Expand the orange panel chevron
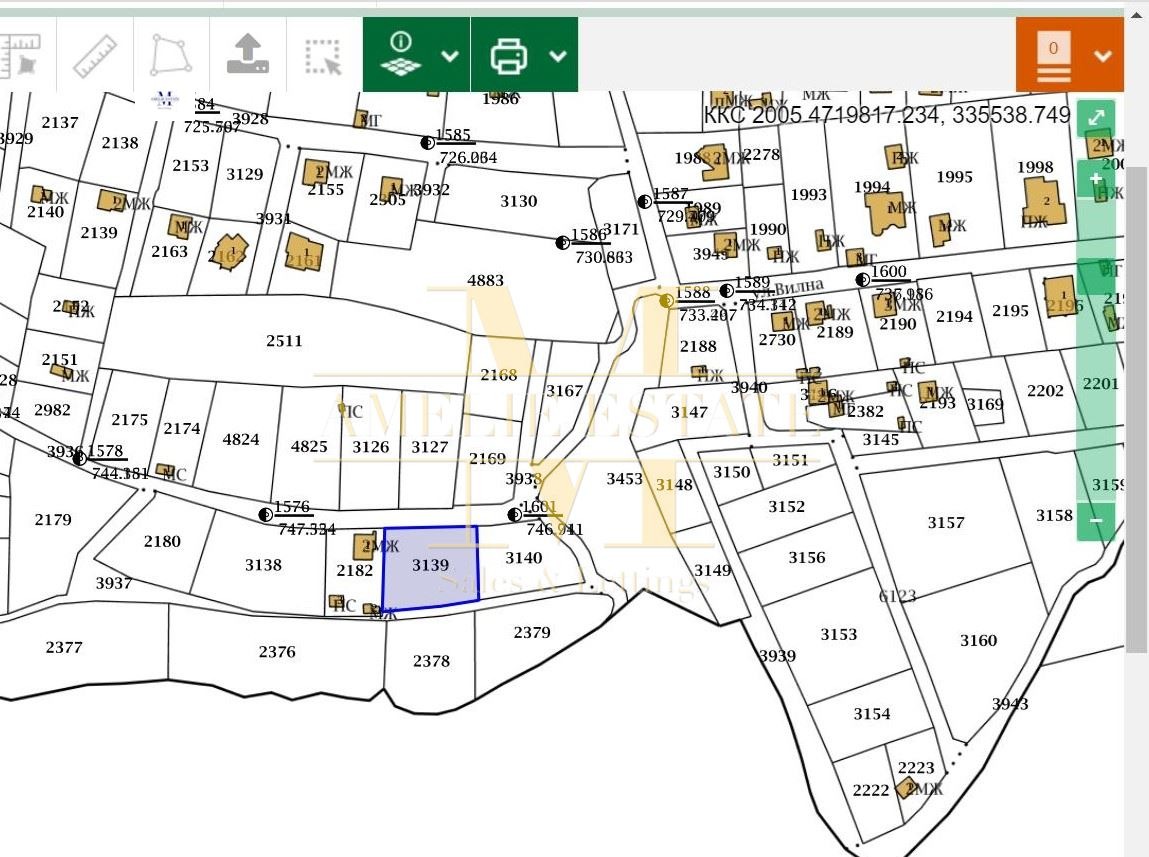Viewport: 1149px width, 857px height. [x=1103, y=56]
